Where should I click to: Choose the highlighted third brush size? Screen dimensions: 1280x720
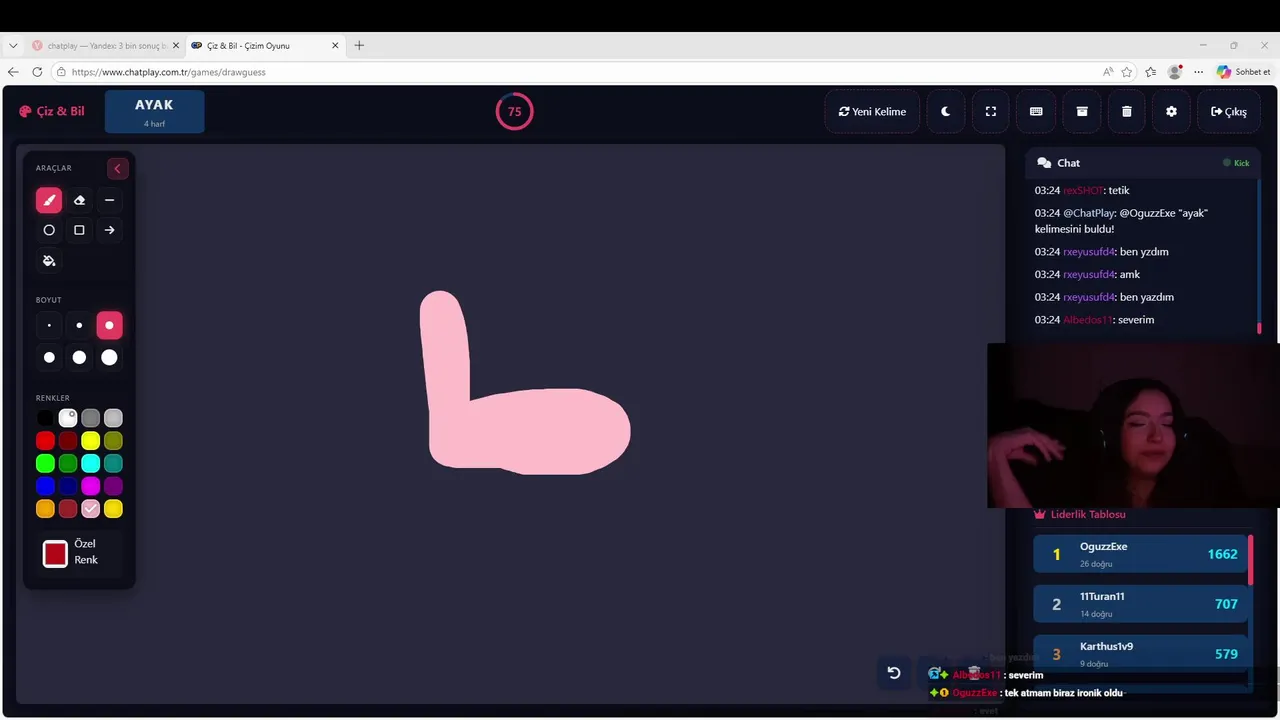click(x=109, y=325)
